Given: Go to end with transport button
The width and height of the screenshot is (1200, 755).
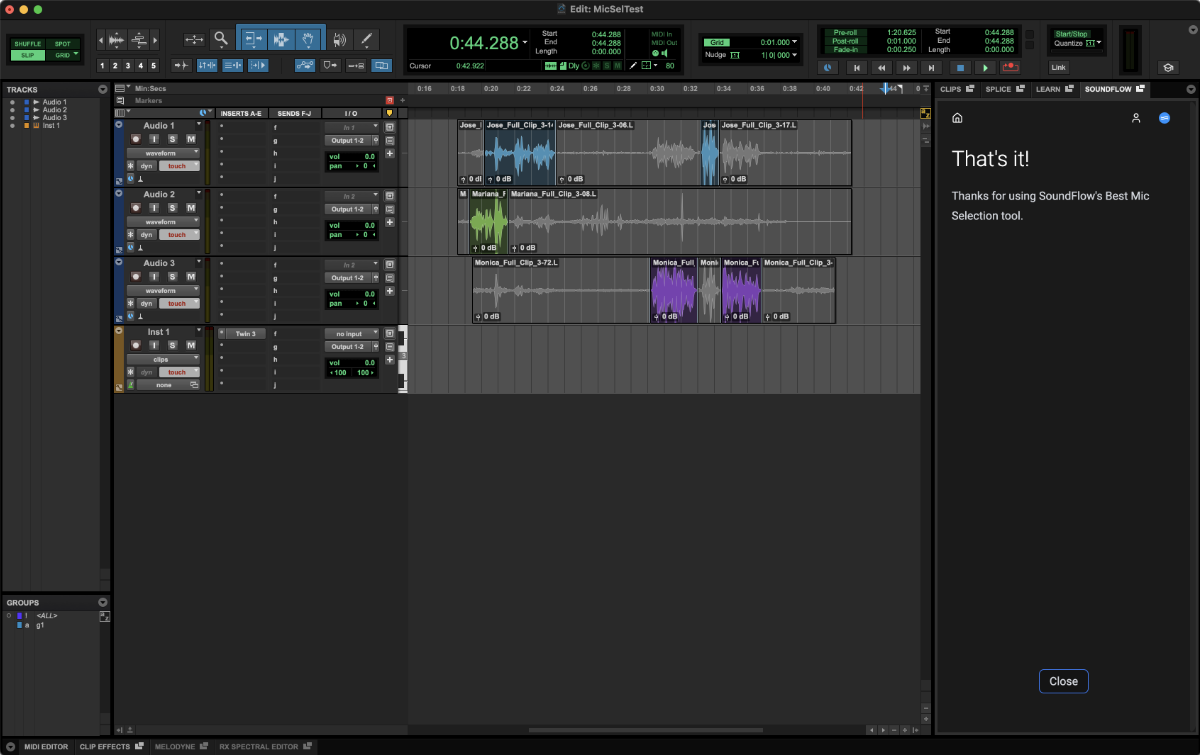Looking at the screenshot, I should (931, 67).
